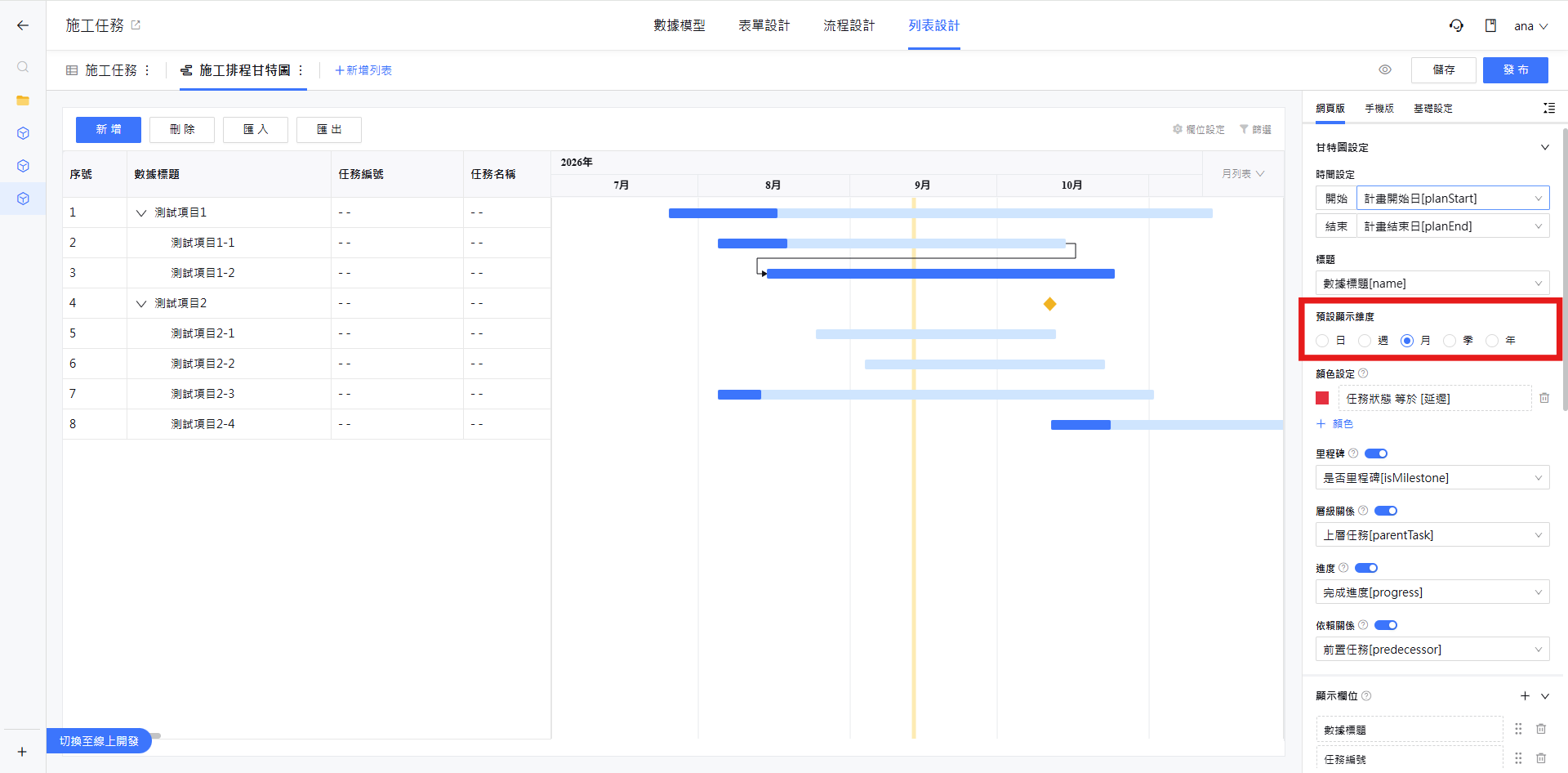Open the ana user menu
The image size is (1568, 773).
1530,26
